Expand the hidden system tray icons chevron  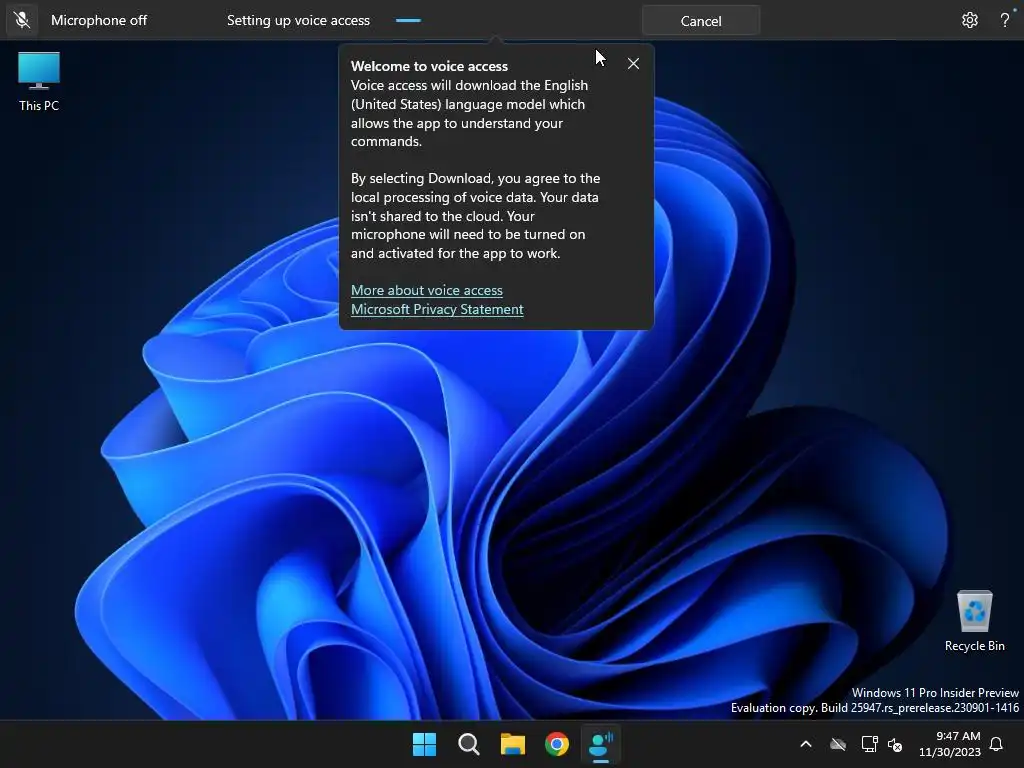click(806, 744)
